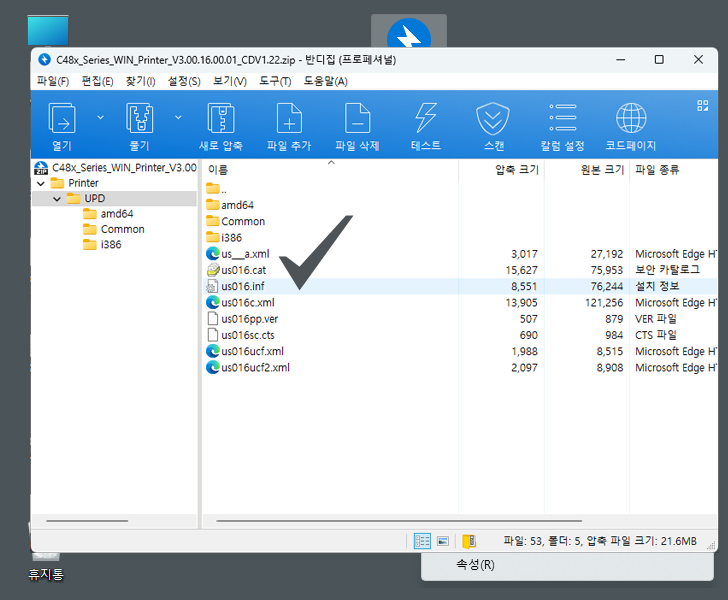Viewport: 728px width, 600px height.
Task: Select Common folder in file list
Action: [235, 221]
